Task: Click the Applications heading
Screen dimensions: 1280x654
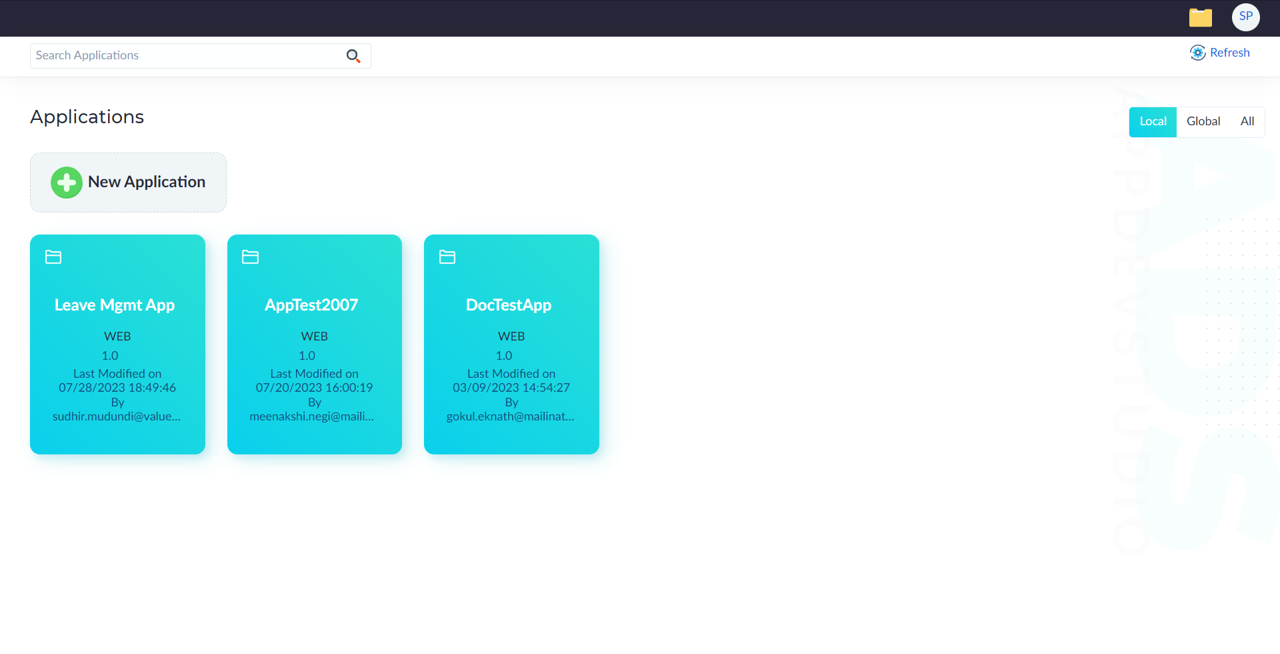Action: click(x=87, y=117)
